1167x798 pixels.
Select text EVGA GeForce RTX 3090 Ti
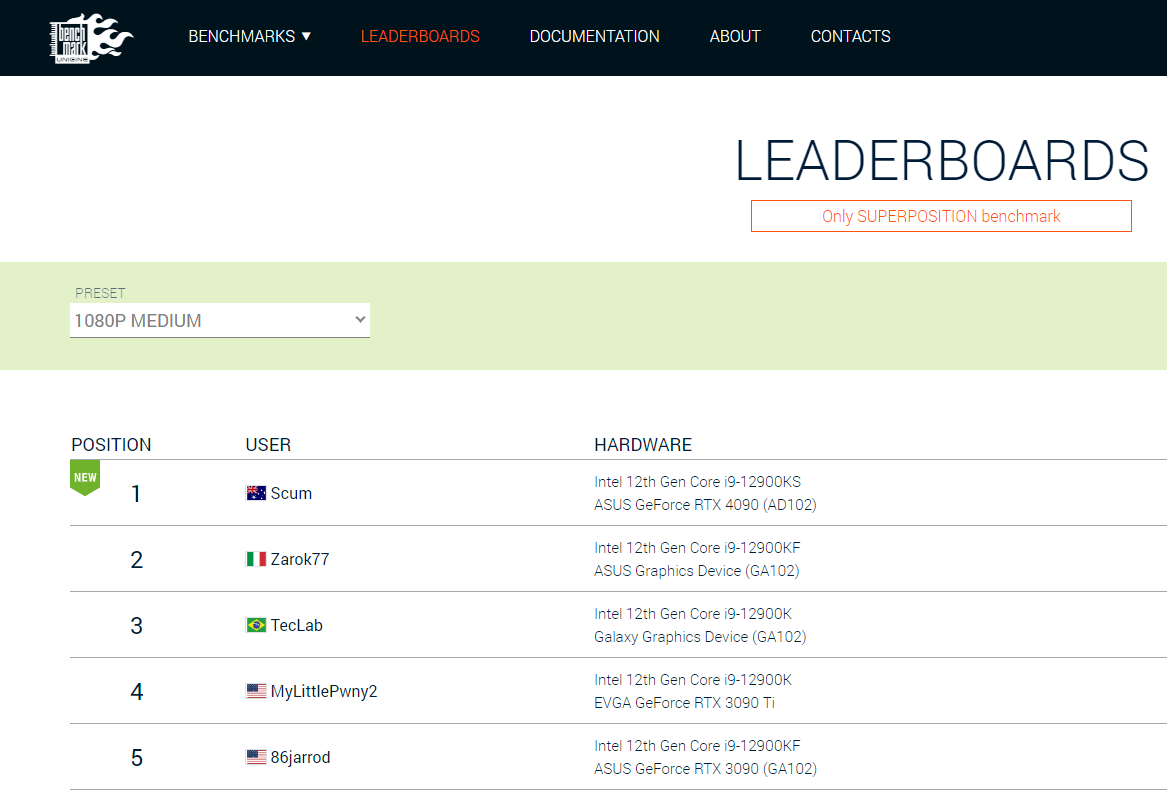coord(684,703)
